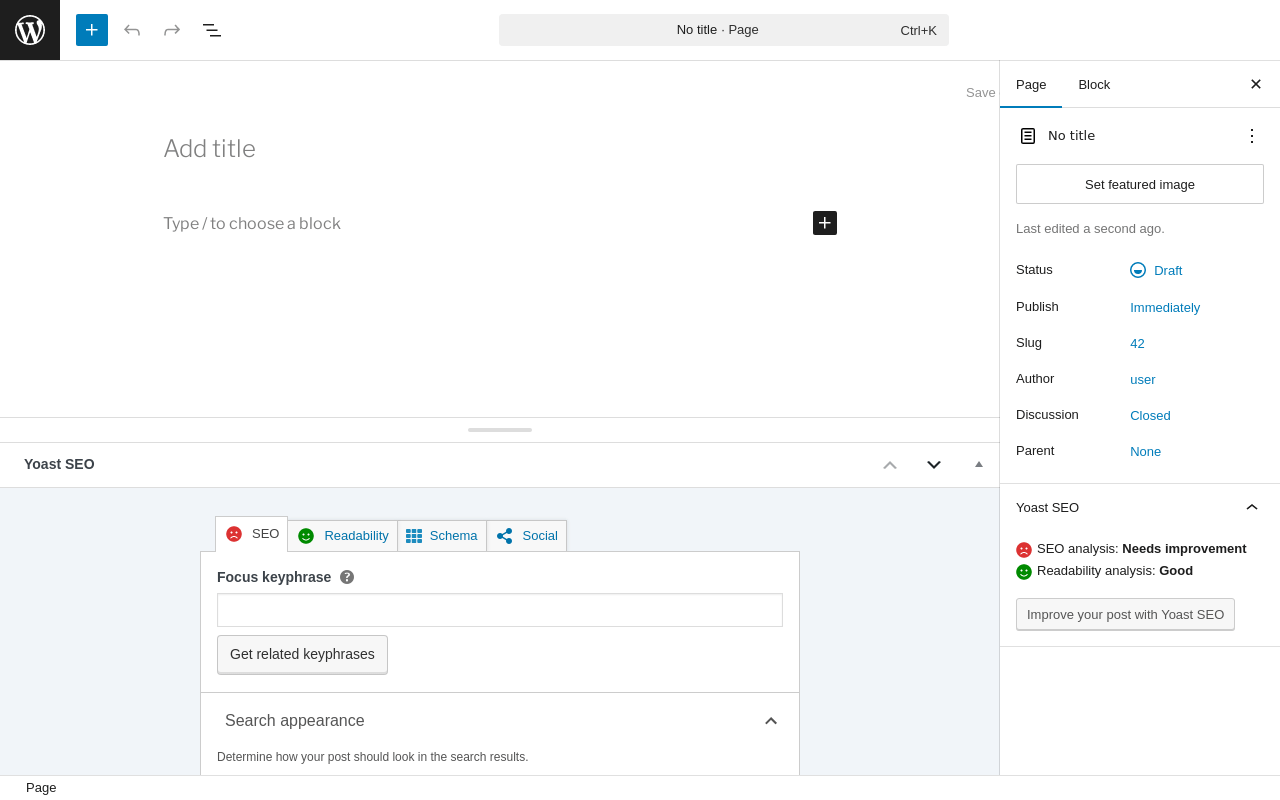Click the Add title field
This screenshot has height=800, width=1280.
tap(500, 149)
